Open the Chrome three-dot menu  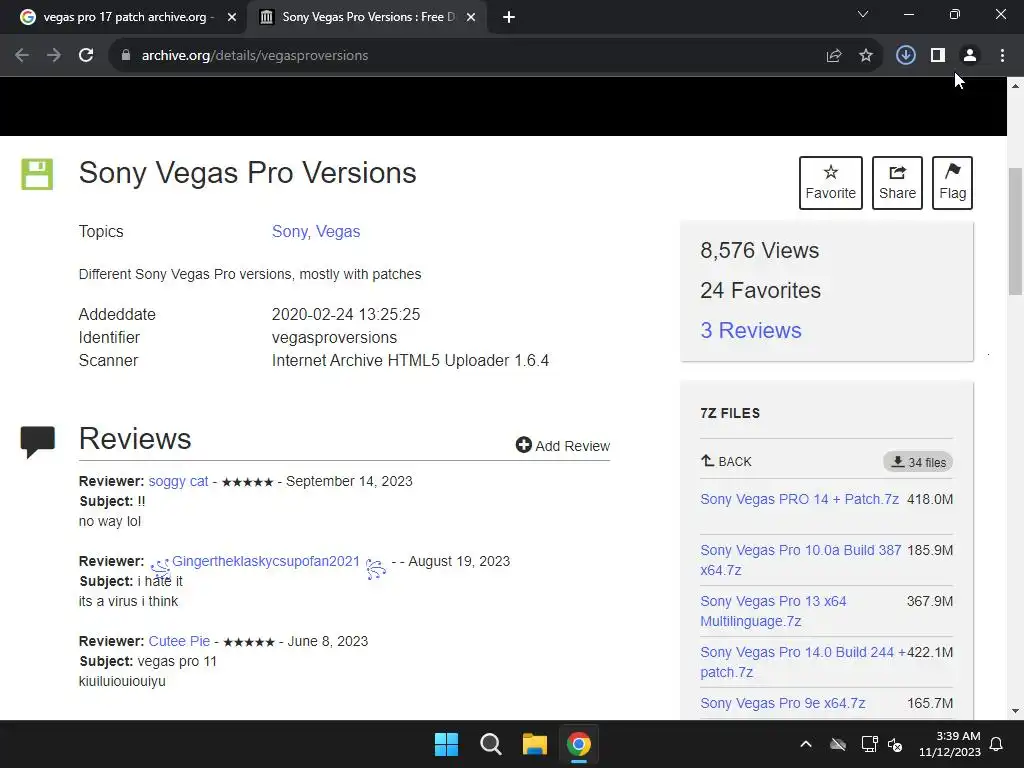pyautogui.click(x=1002, y=56)
